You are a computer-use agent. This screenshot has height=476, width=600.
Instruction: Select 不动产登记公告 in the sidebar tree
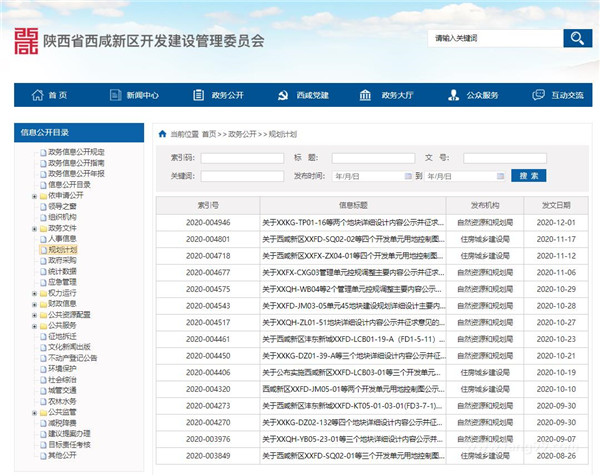(x=72, y=358)
